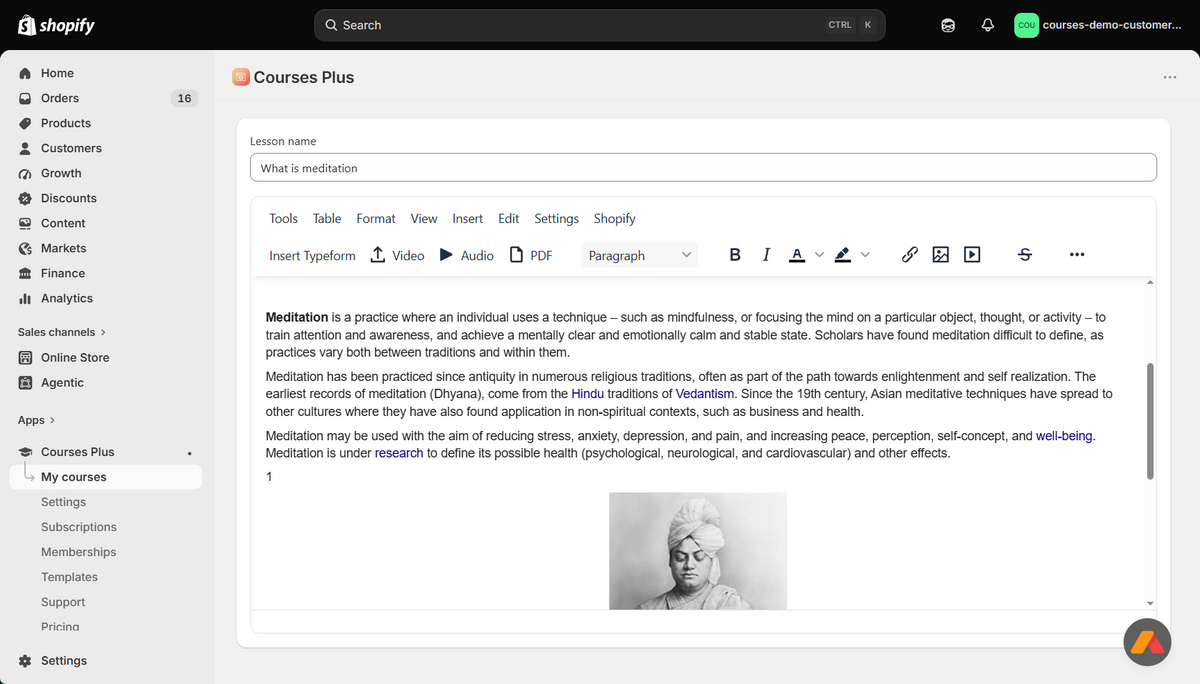Click the research link in text
Viewport: 1200px width, 684px height.
pos(399,453)
